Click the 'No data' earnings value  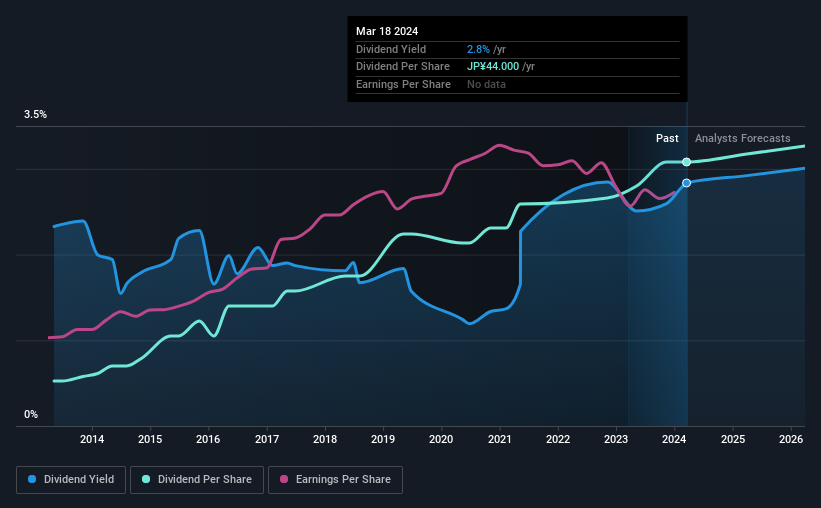tap(486, 84)
